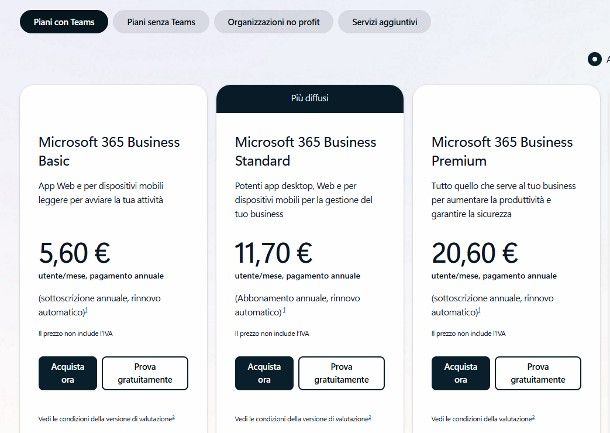The width and height of the screenshot is (610, 433).
Task: Show the Servizi aggiuntivi tab
Action: point(384,21)
